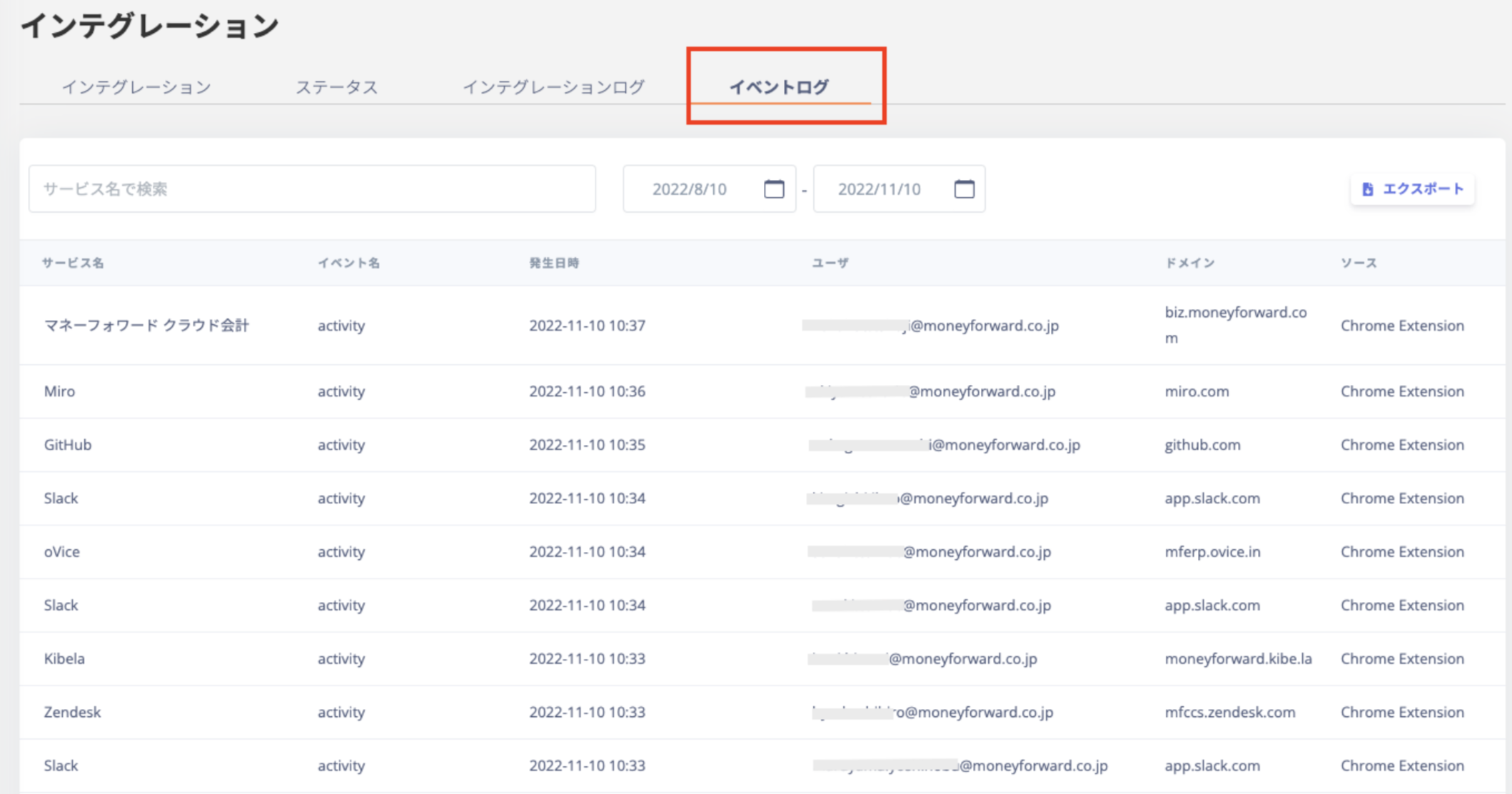Open the インテグレーションログ tab

point(553,87)
